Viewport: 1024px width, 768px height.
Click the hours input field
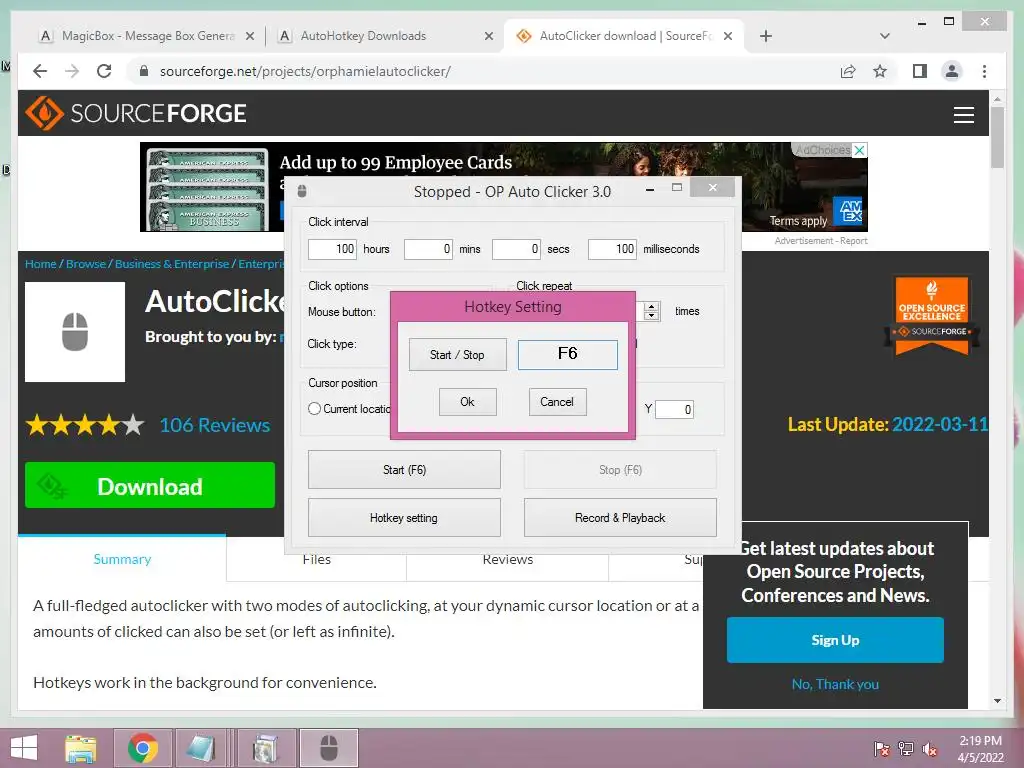coord(332,249)
